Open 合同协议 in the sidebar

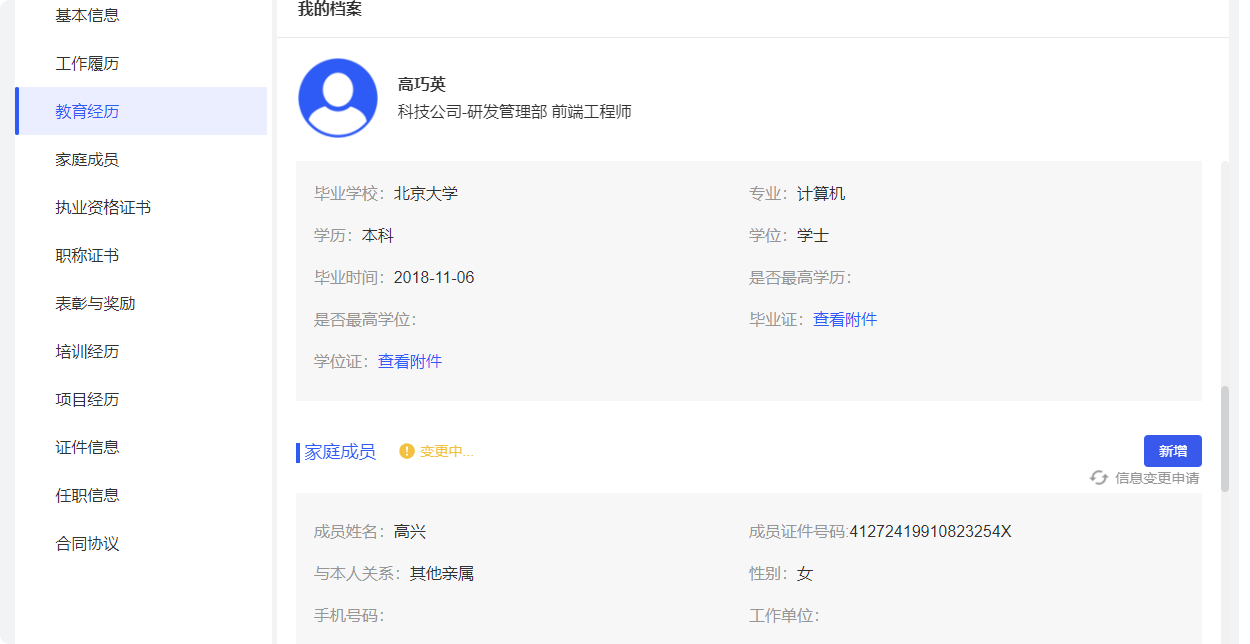click(87, 544)
